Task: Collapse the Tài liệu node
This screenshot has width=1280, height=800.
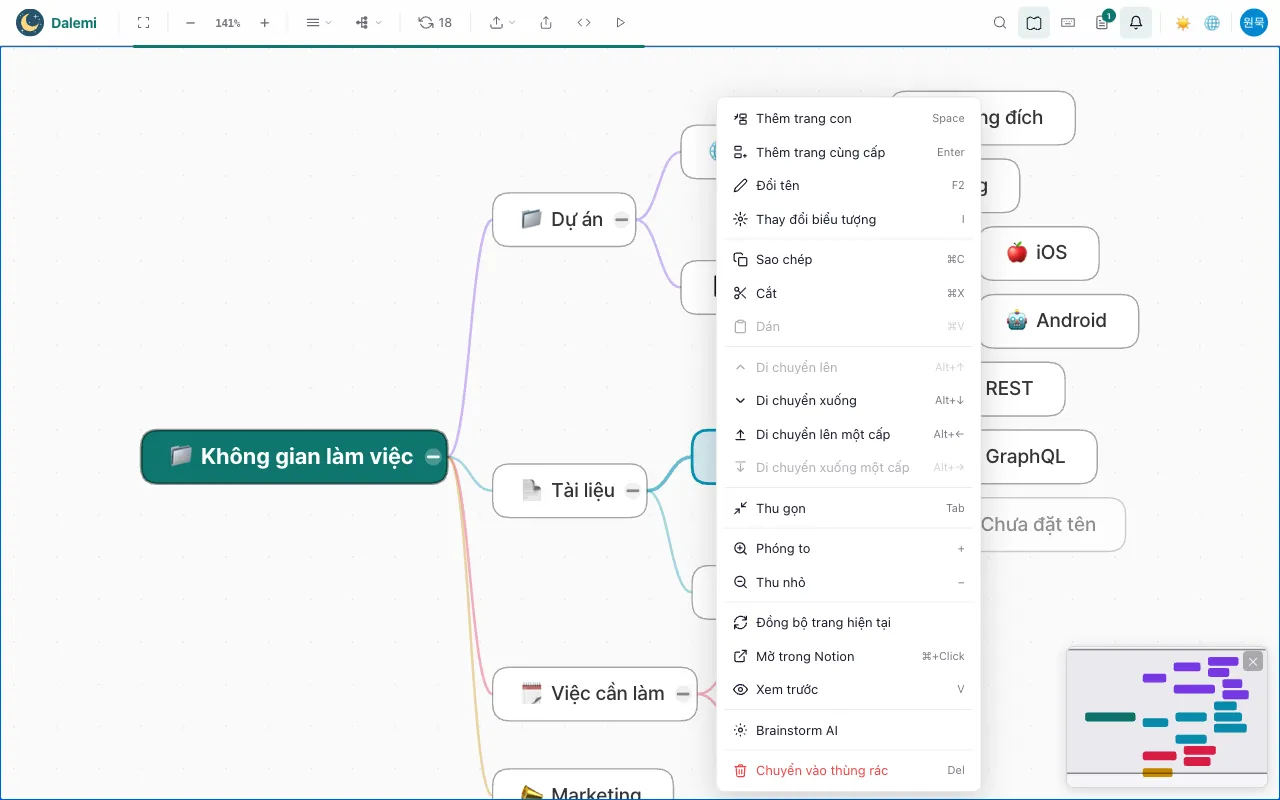Action: (x=633, y=490)
